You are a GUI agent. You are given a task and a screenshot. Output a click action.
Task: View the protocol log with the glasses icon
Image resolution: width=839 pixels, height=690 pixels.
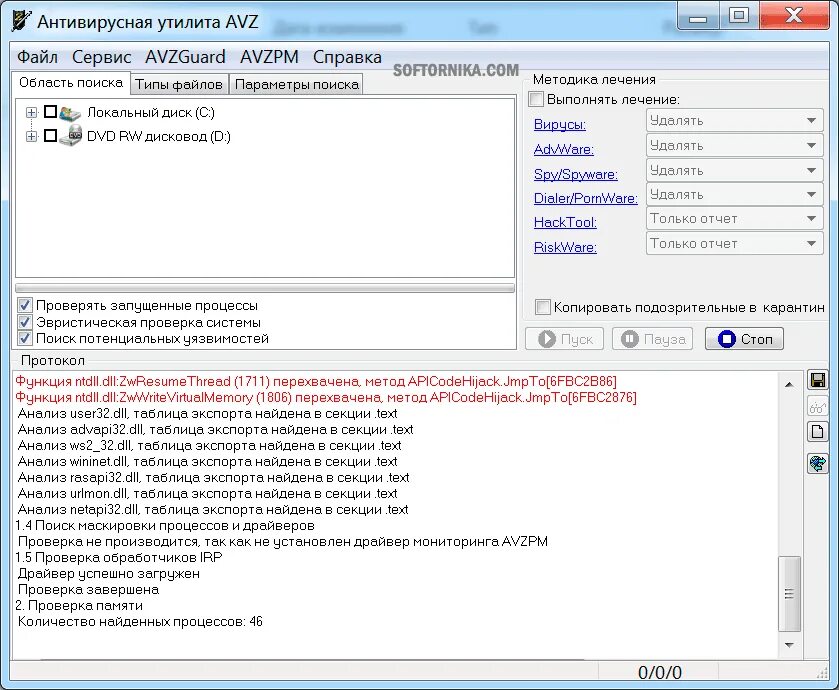tap(818, 406)
